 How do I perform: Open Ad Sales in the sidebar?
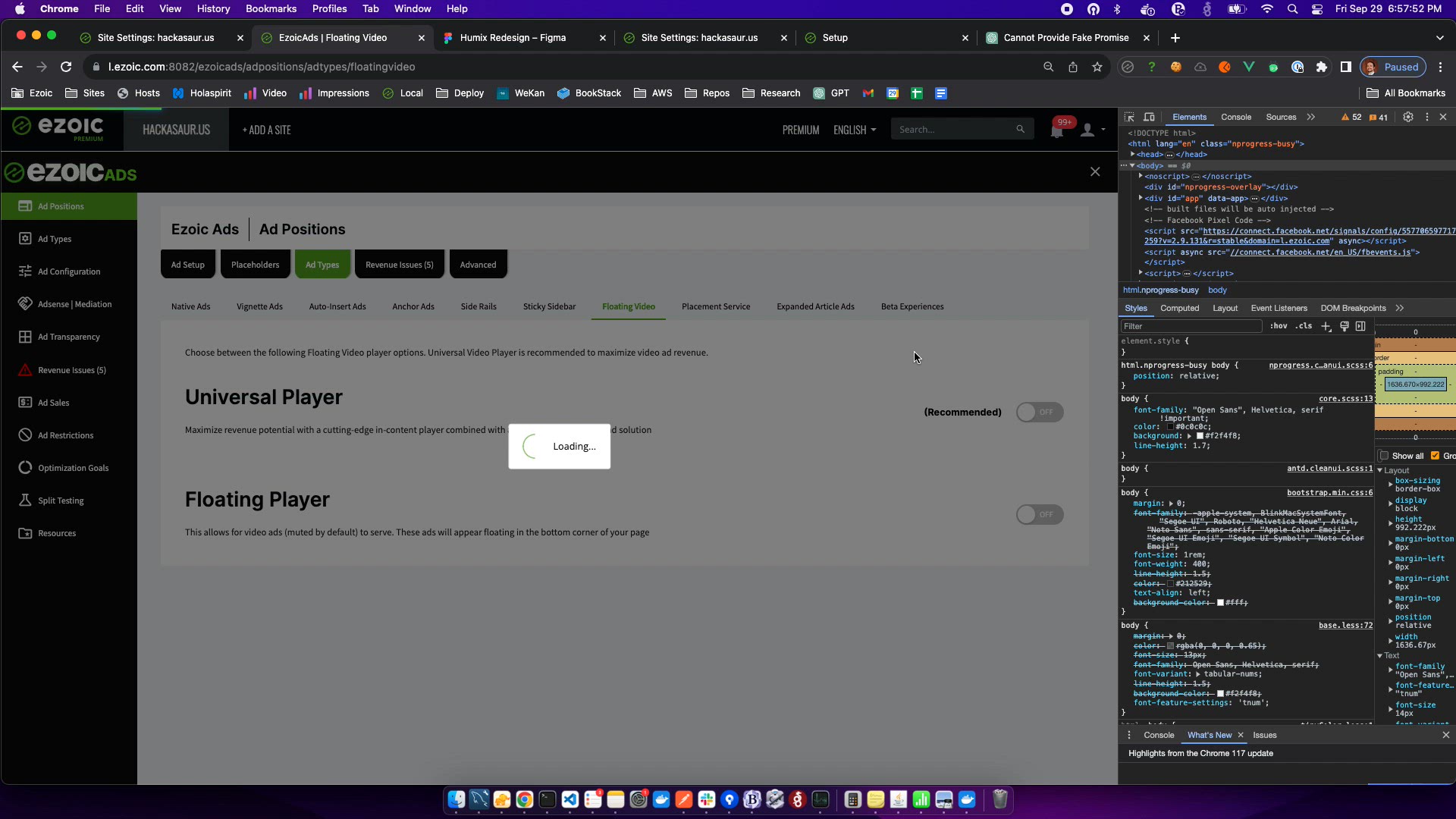[x=53, y=403]
